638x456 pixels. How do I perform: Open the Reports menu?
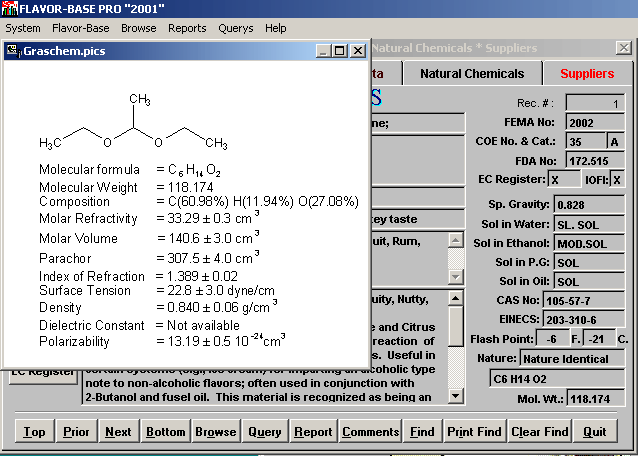tap(187, 28)
